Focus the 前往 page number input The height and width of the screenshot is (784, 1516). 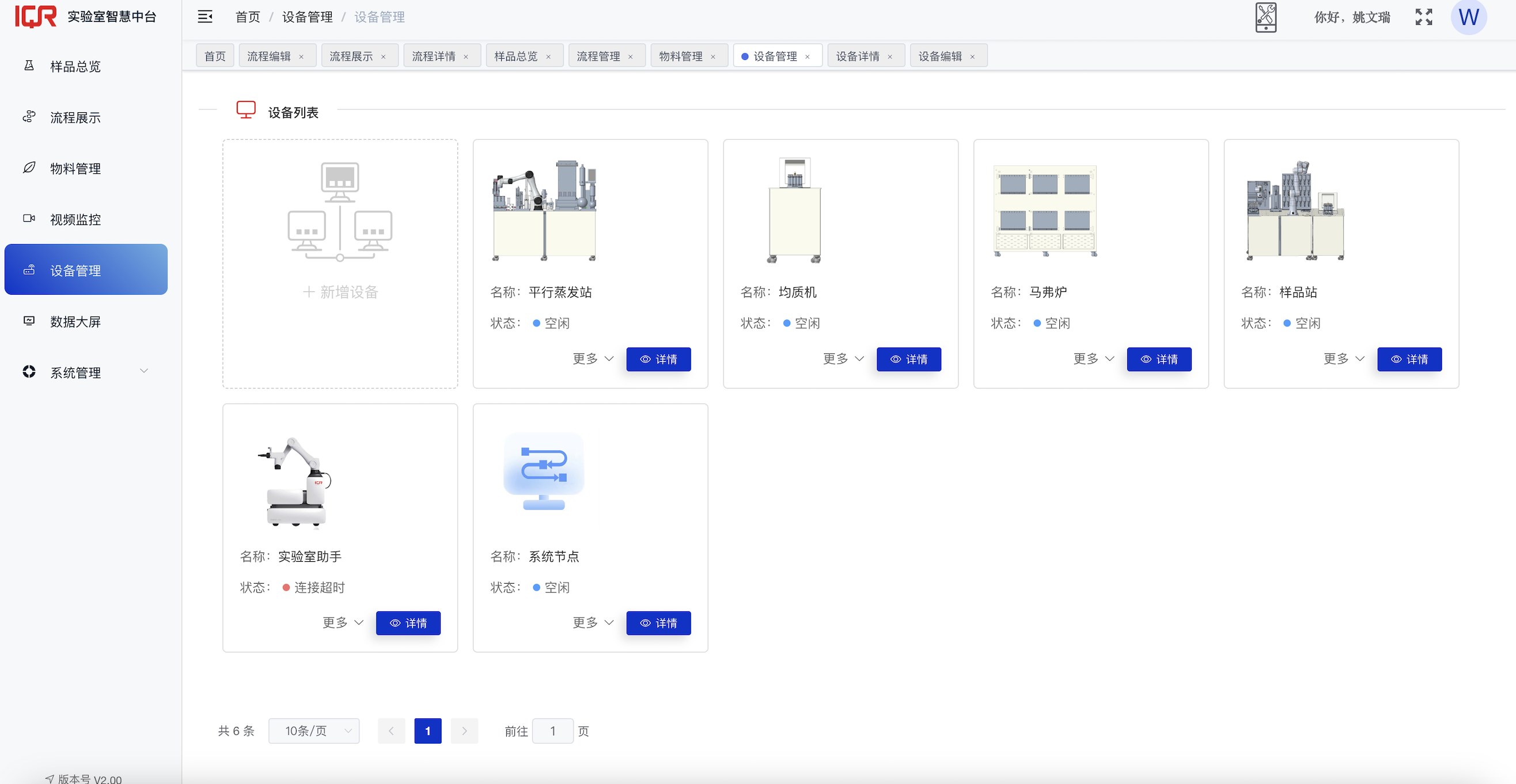point(552,730)
